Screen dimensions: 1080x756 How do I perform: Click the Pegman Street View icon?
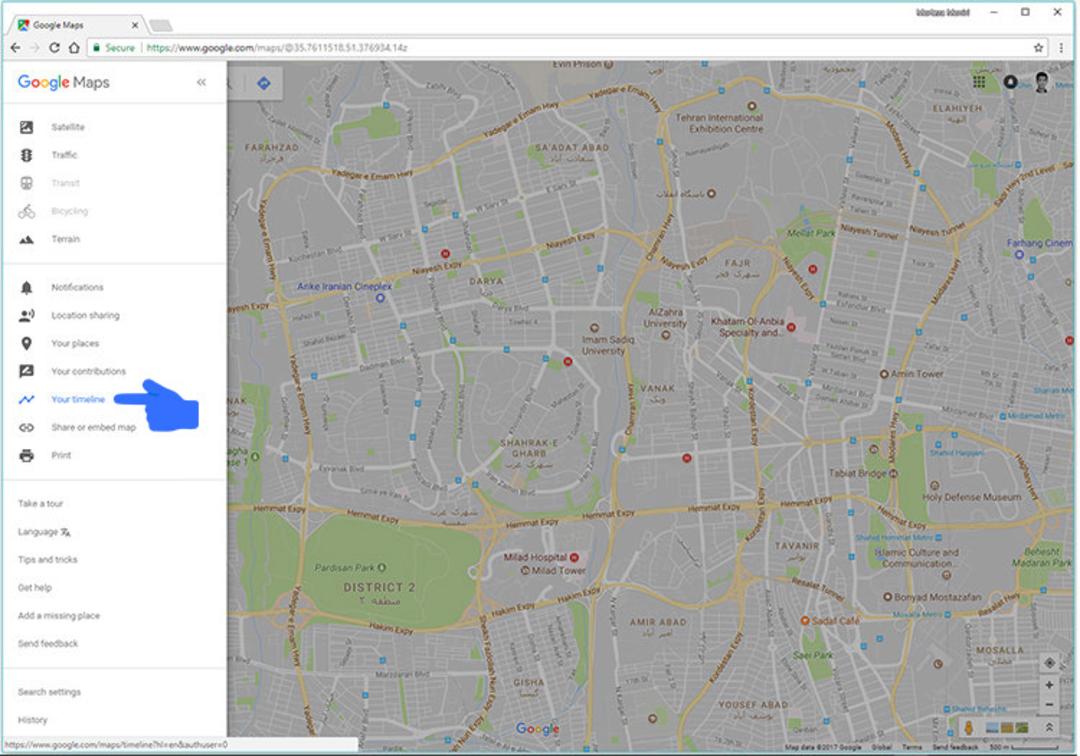(x=969, y=728)
